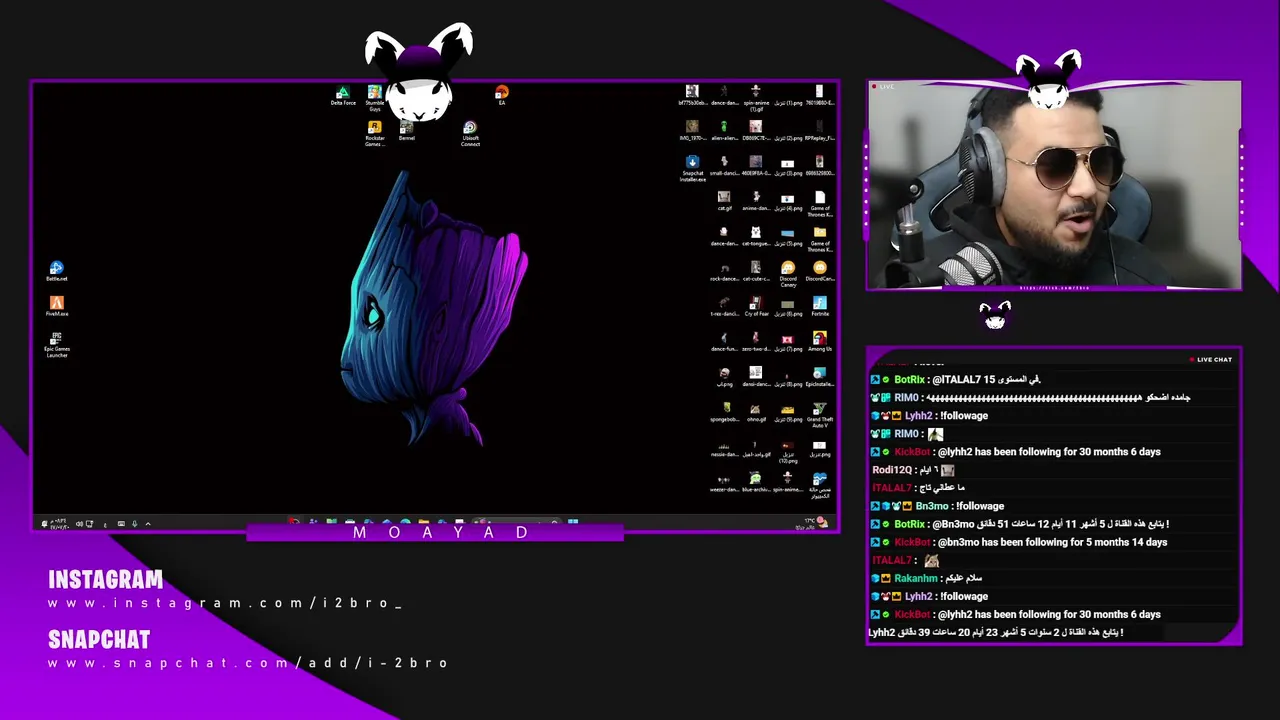
Task: Click RIMO's laughing chat message
Action: click(x=1031, y=398)
